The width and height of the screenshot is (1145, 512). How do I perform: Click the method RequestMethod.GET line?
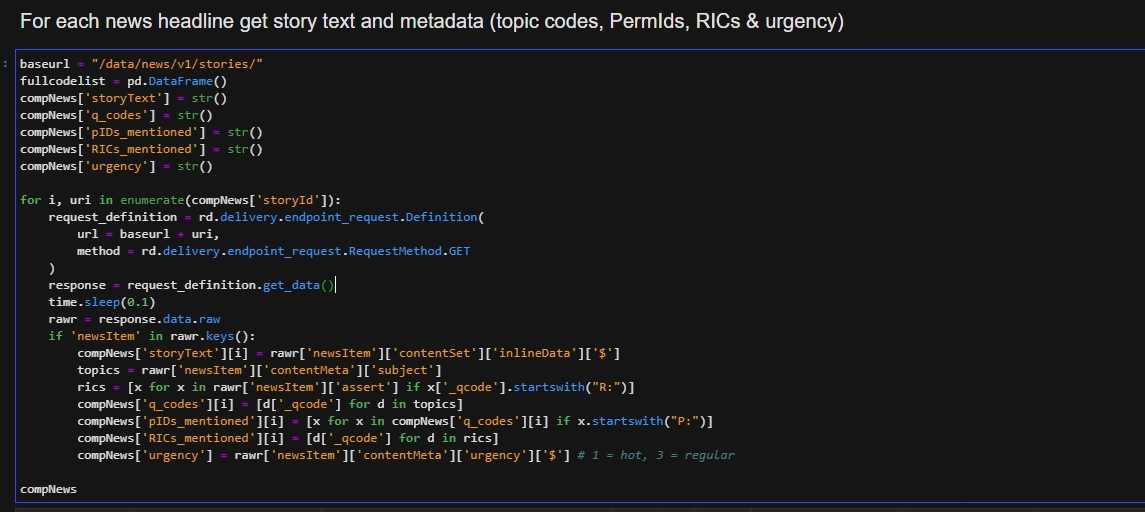coord(273,251)
